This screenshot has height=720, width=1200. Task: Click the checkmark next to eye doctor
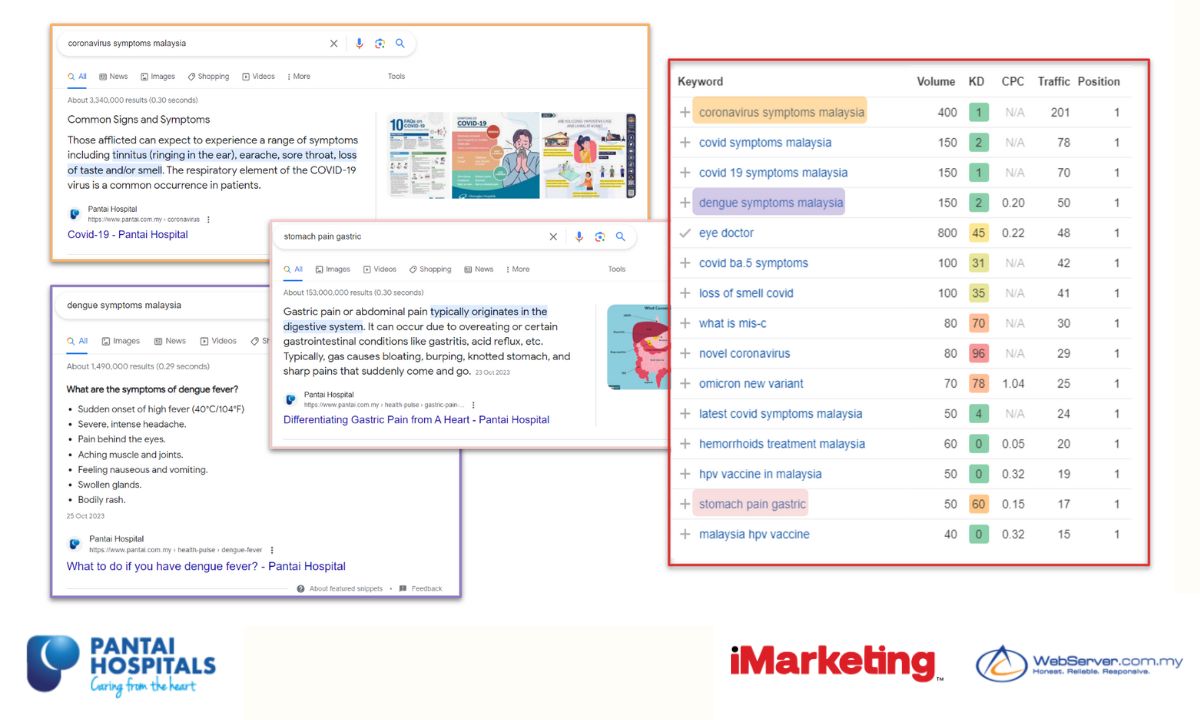coord(685,233)
